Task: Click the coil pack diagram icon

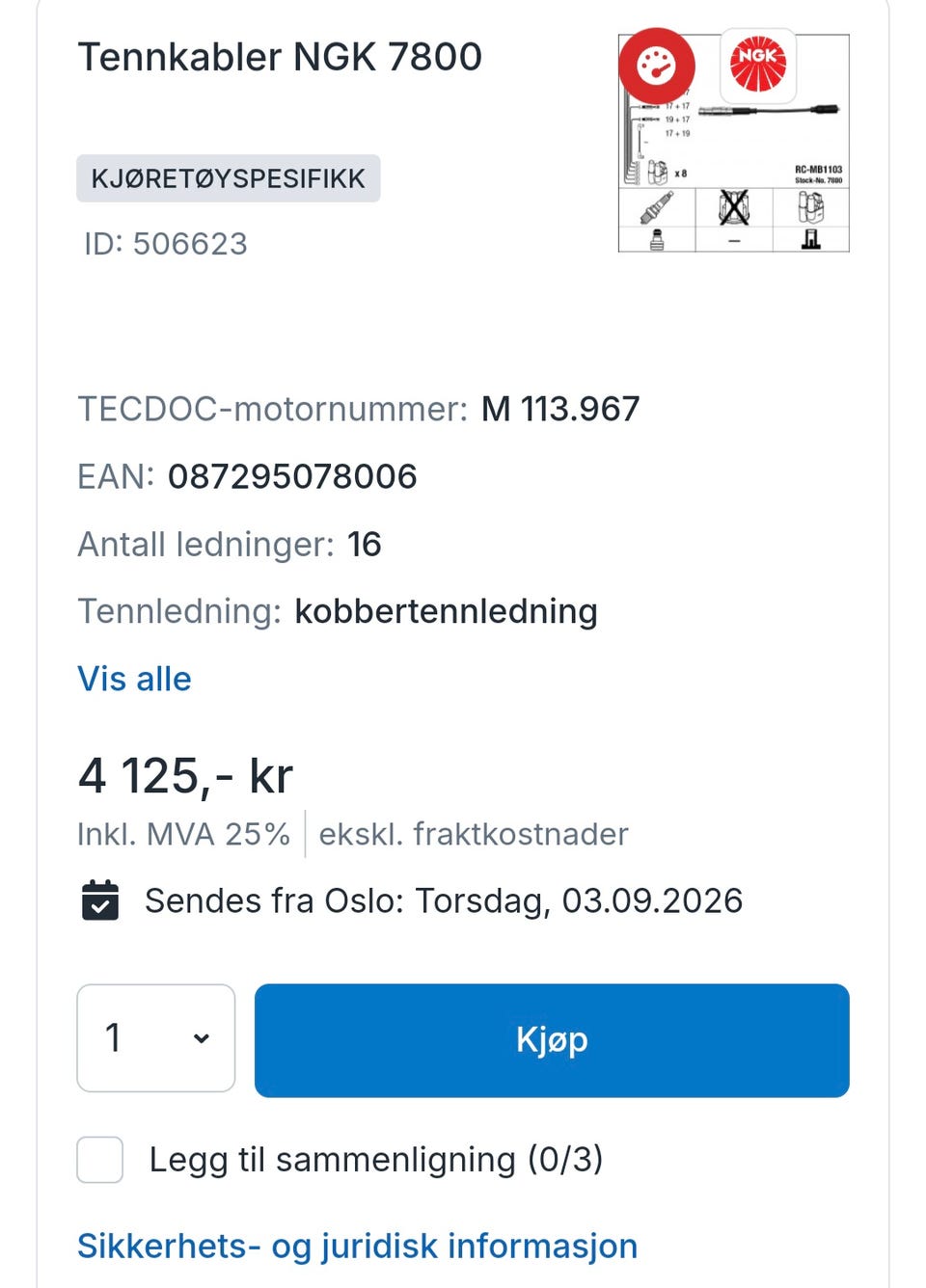Action: pyautogui.click(x=811, y=207)
